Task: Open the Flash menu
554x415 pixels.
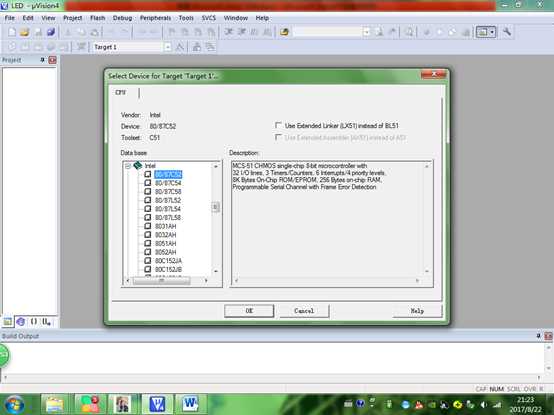Action: (98, 18)
